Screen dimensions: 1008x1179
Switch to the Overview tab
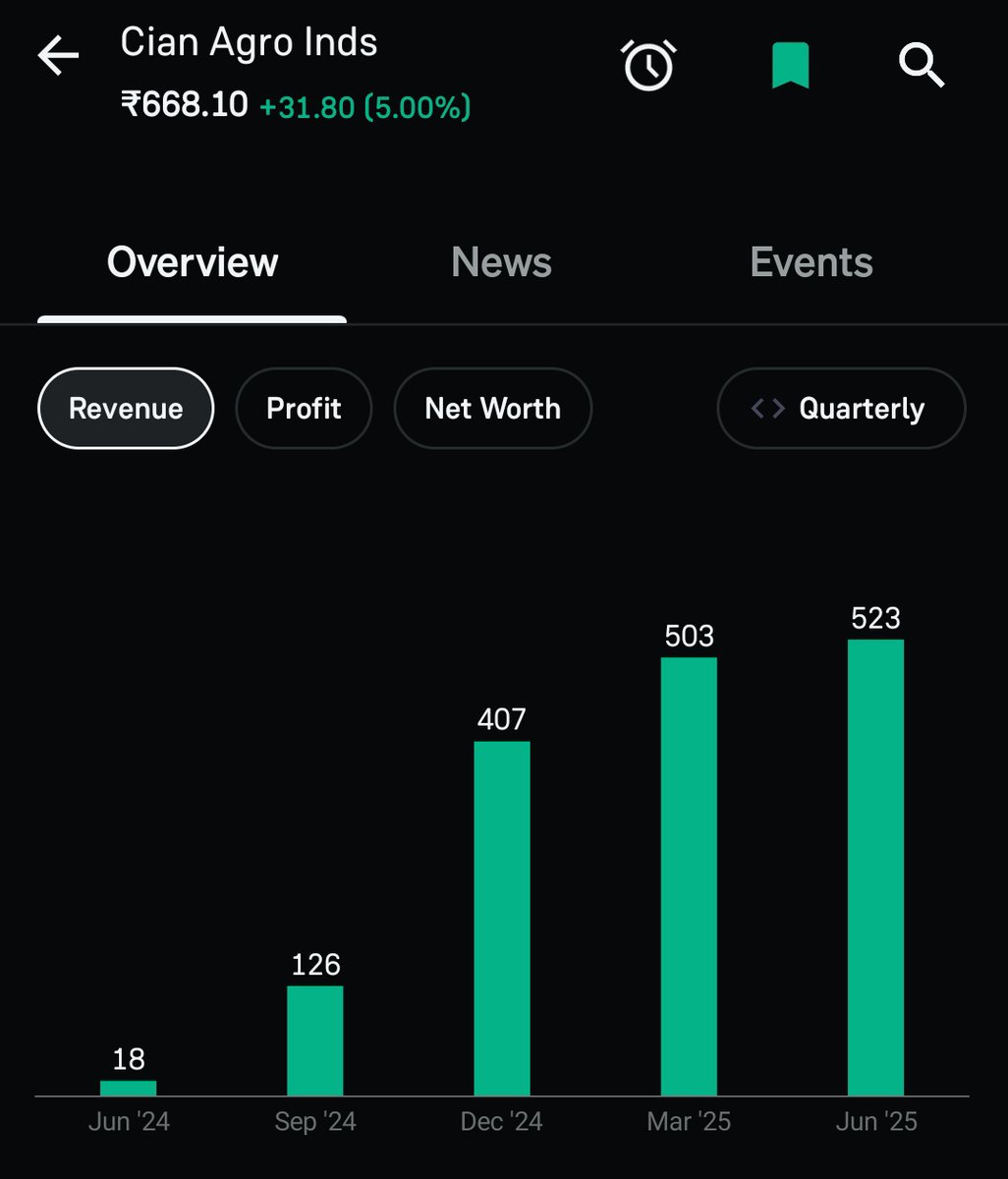click(193, 262)
